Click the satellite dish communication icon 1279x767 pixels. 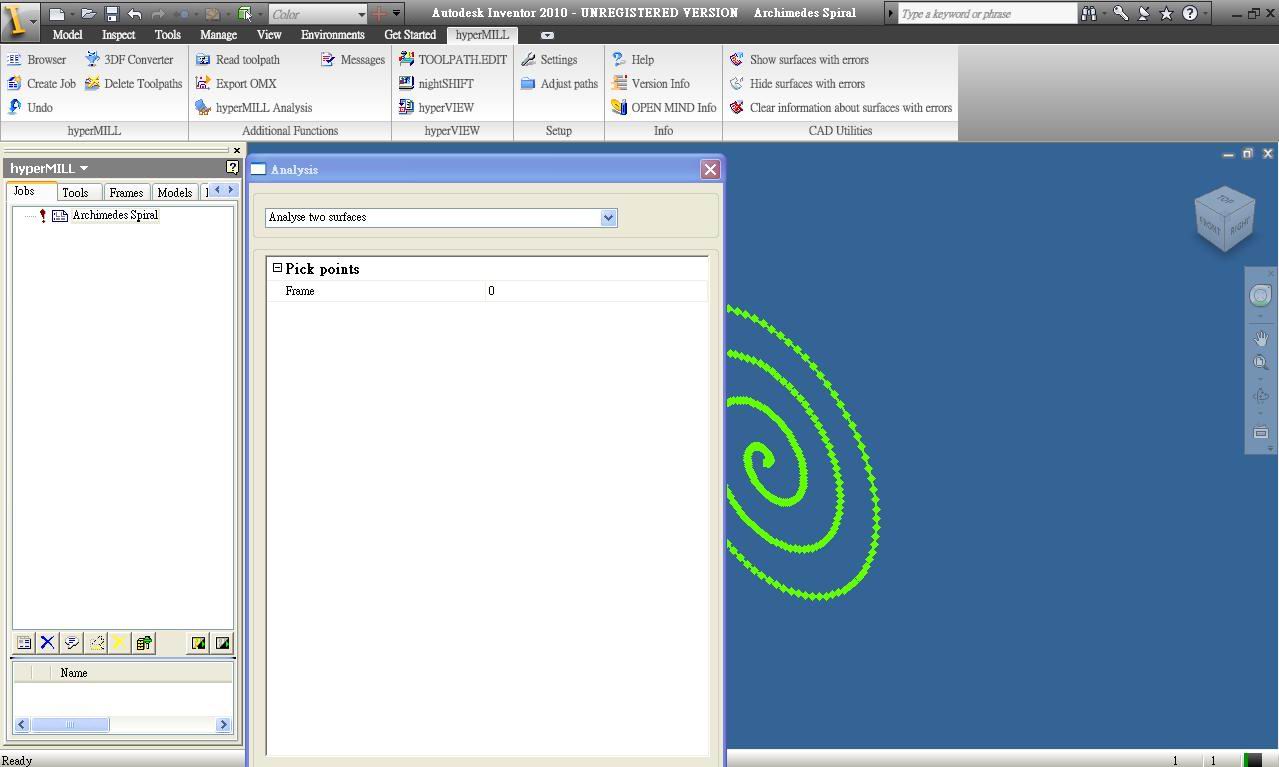click(x=1144, y=14)
